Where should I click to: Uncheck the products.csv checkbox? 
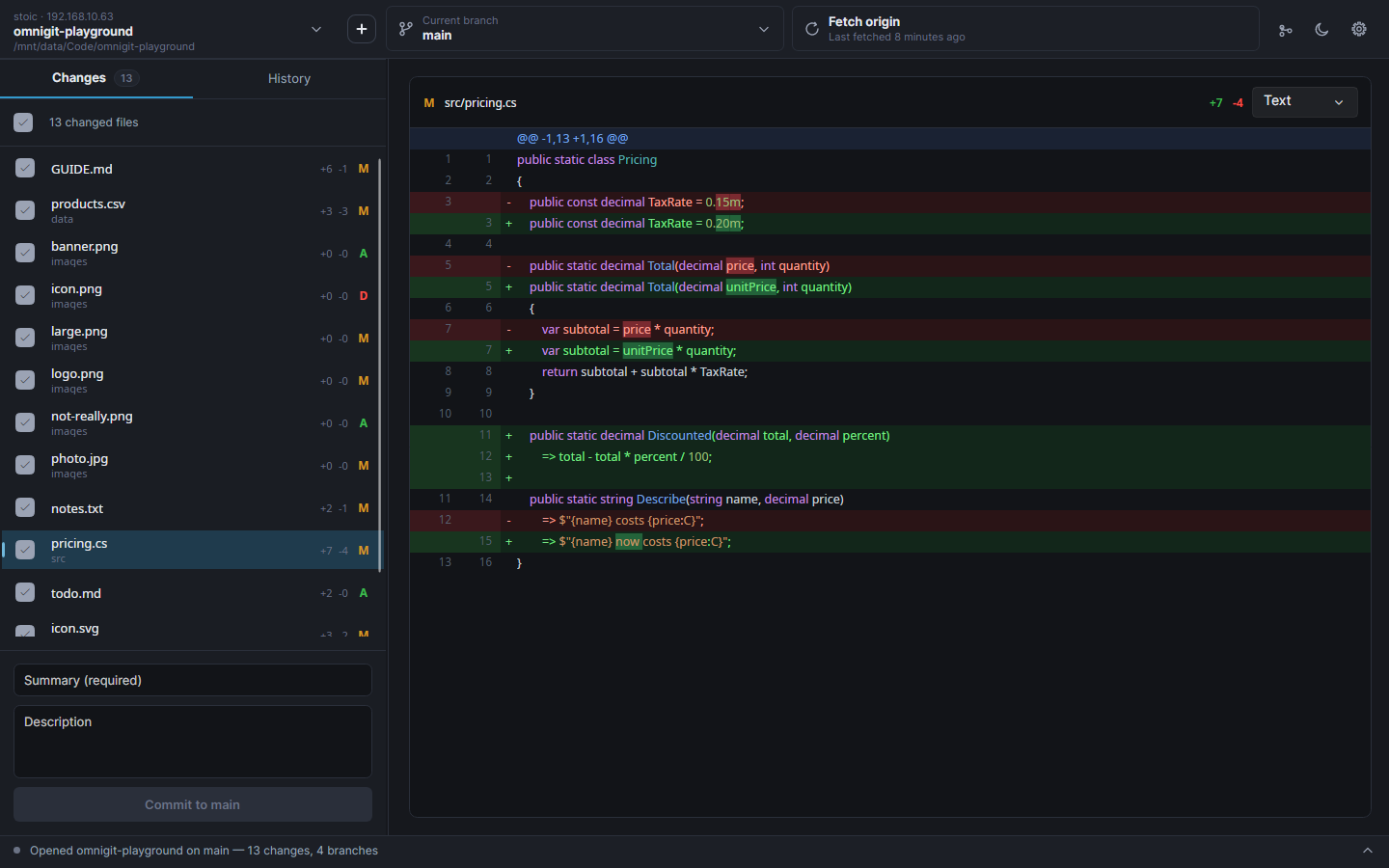pyautogui.click(x=25, y=210)
